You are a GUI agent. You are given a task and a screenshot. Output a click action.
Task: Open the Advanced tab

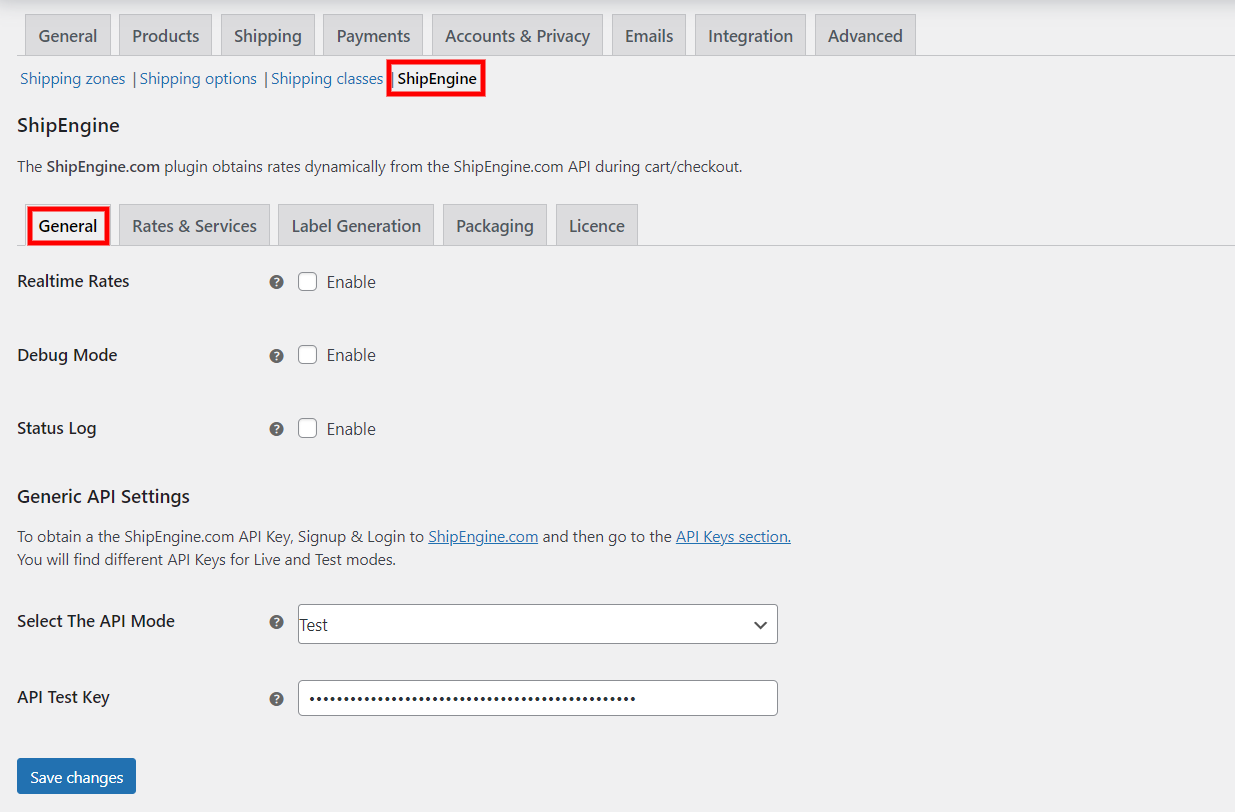pos(865,36)
